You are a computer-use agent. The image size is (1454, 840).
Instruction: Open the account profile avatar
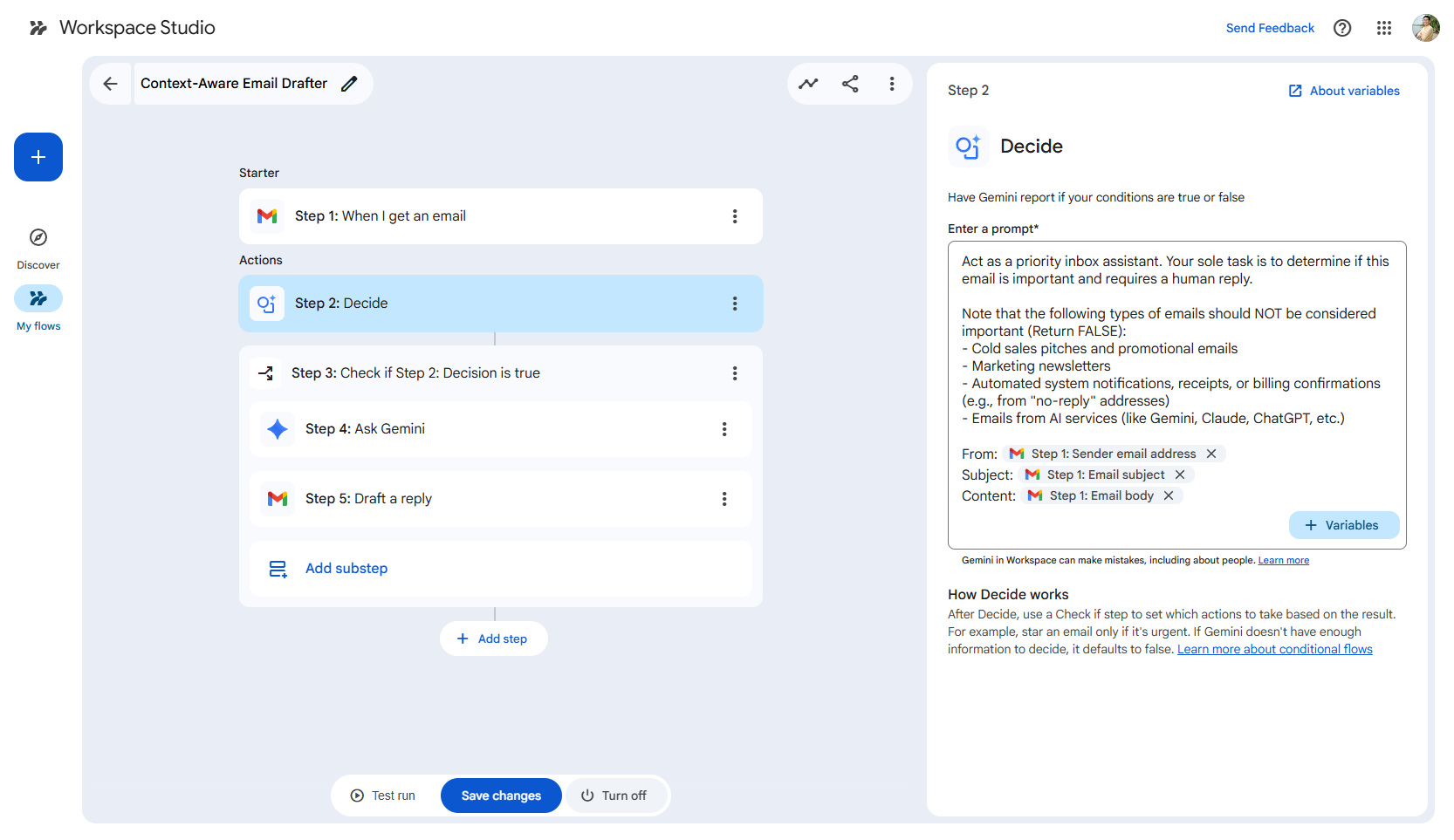[1426, 28]
